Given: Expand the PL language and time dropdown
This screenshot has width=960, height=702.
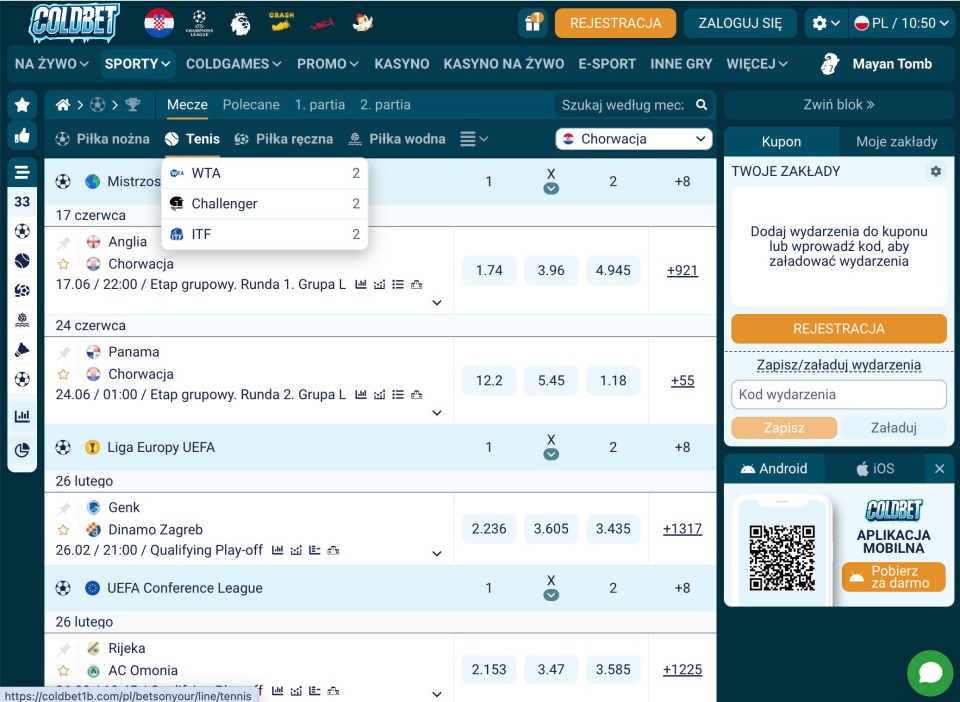Looking at the screenshot, I should [896, 23].
